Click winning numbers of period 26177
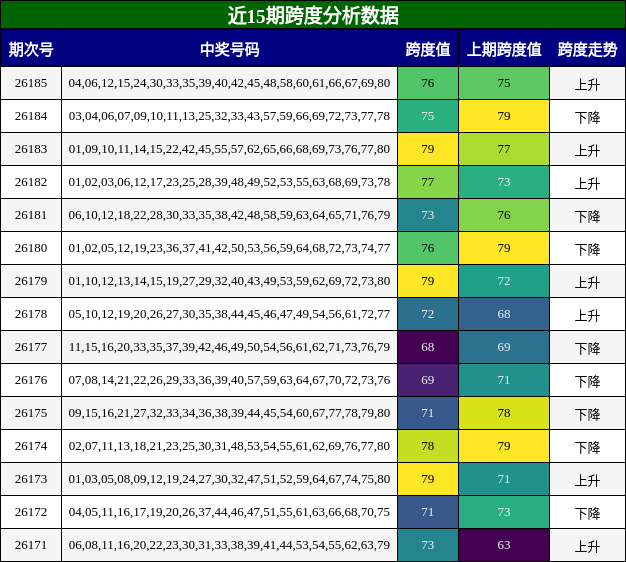 point(230,347)
